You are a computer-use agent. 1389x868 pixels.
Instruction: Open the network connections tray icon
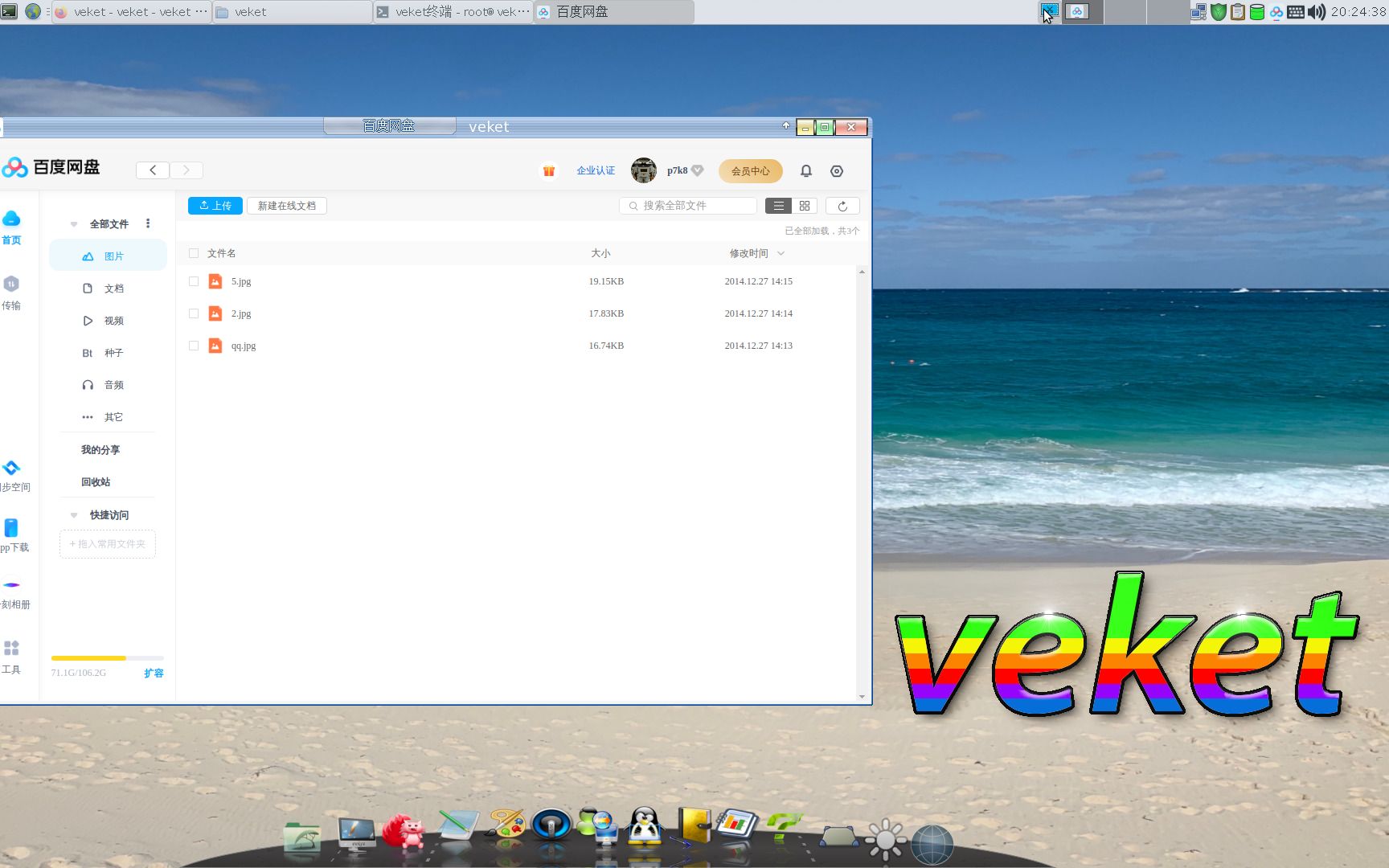pyautogui.click(x=1198, y=12)
